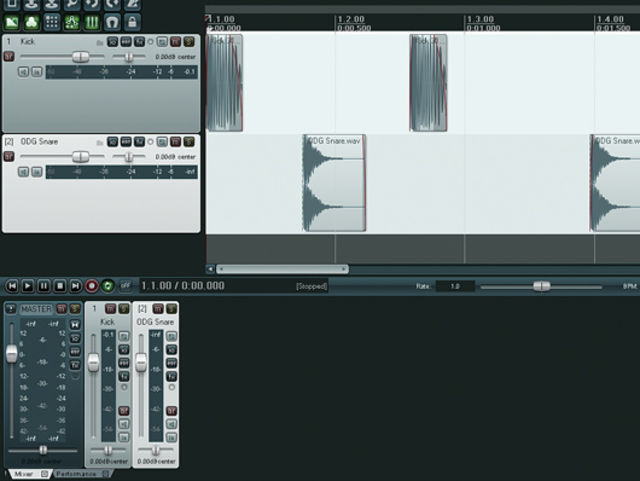This screenshot has width=640, height=481.
Task: Mute the Kick channel strip in mixer
Action: pos(110,309)
